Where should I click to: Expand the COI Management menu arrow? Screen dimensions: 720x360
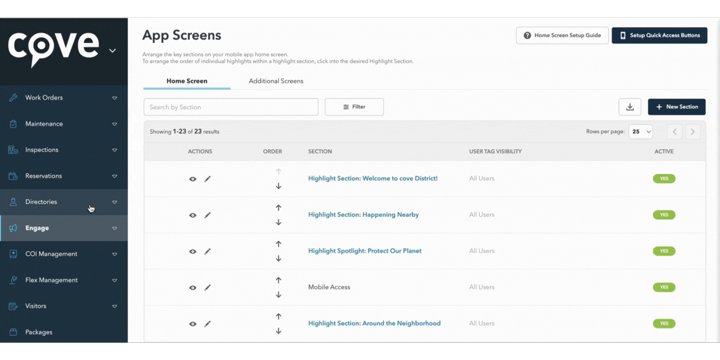114,254
